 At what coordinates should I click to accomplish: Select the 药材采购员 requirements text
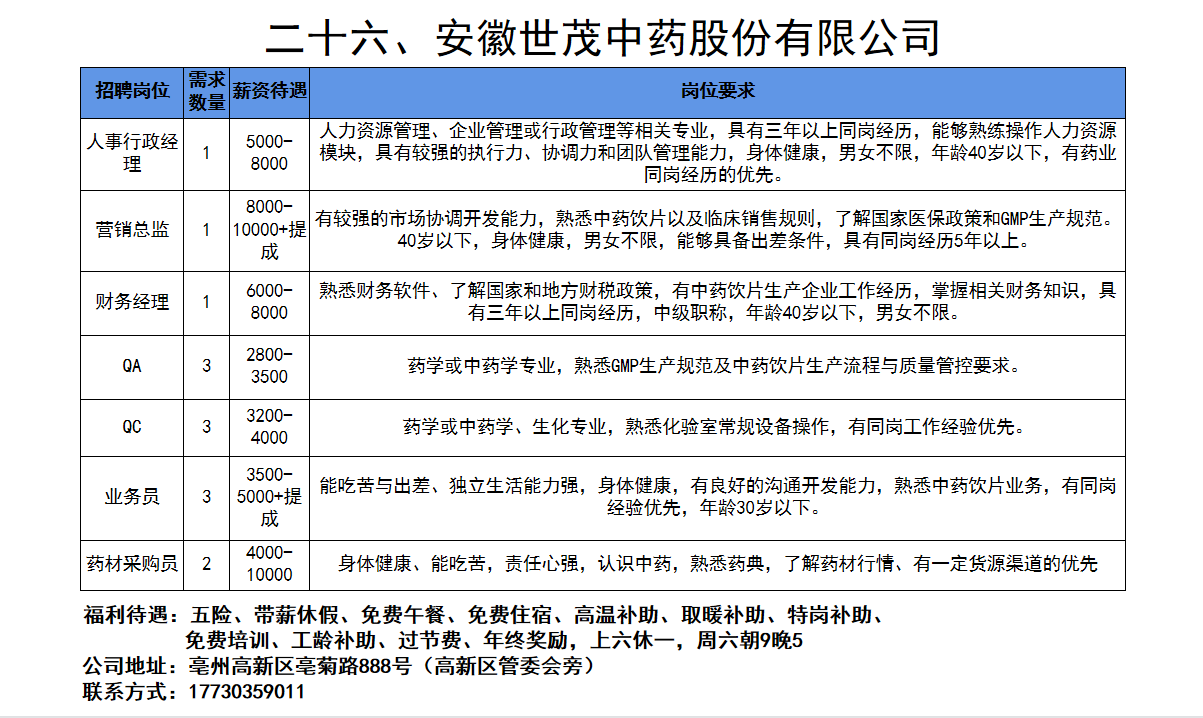717,564
